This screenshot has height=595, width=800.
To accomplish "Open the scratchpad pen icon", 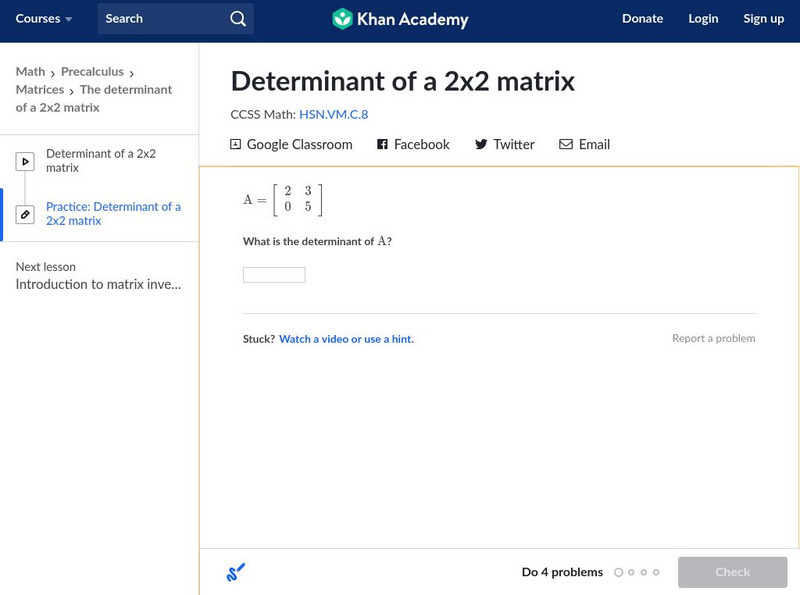I will [234, 571].
